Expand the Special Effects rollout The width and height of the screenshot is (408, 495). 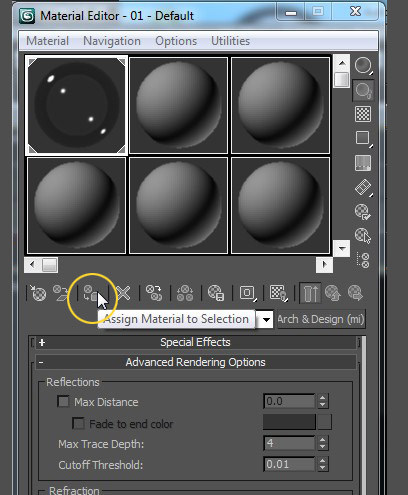(196, 342)
